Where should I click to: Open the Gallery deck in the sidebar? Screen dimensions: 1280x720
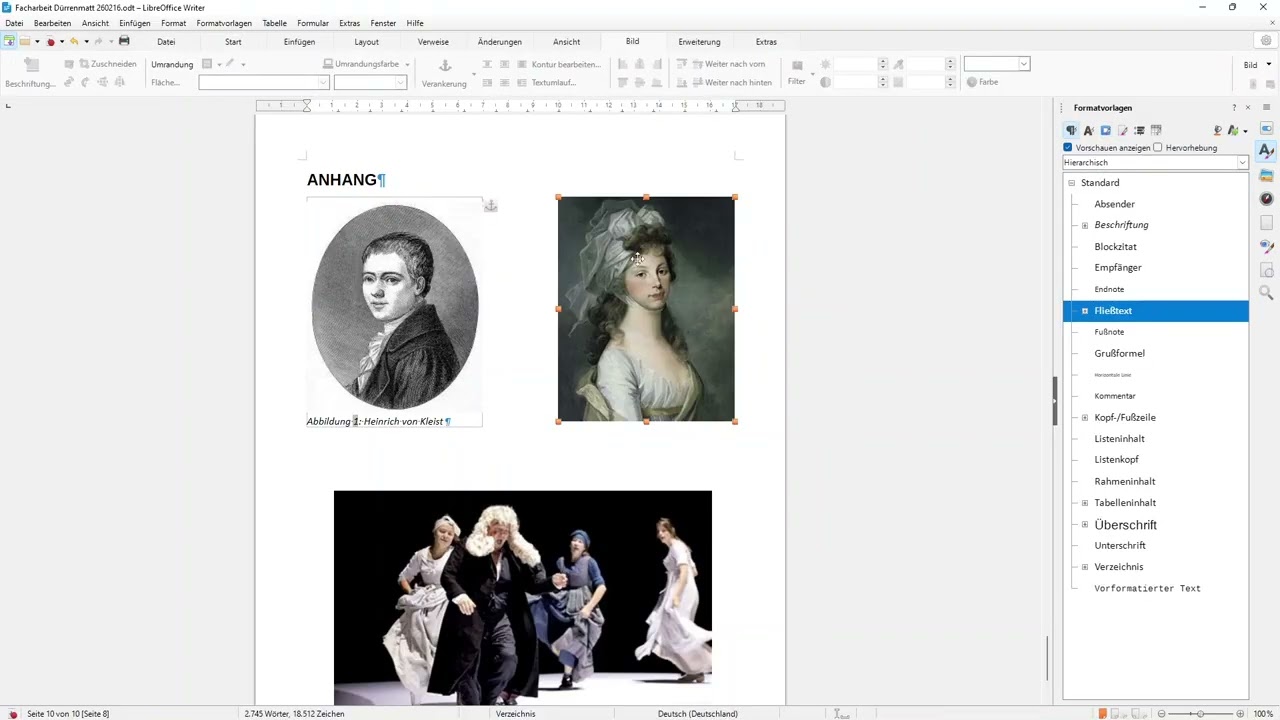pyautogui.click(x=1267, y=175)
